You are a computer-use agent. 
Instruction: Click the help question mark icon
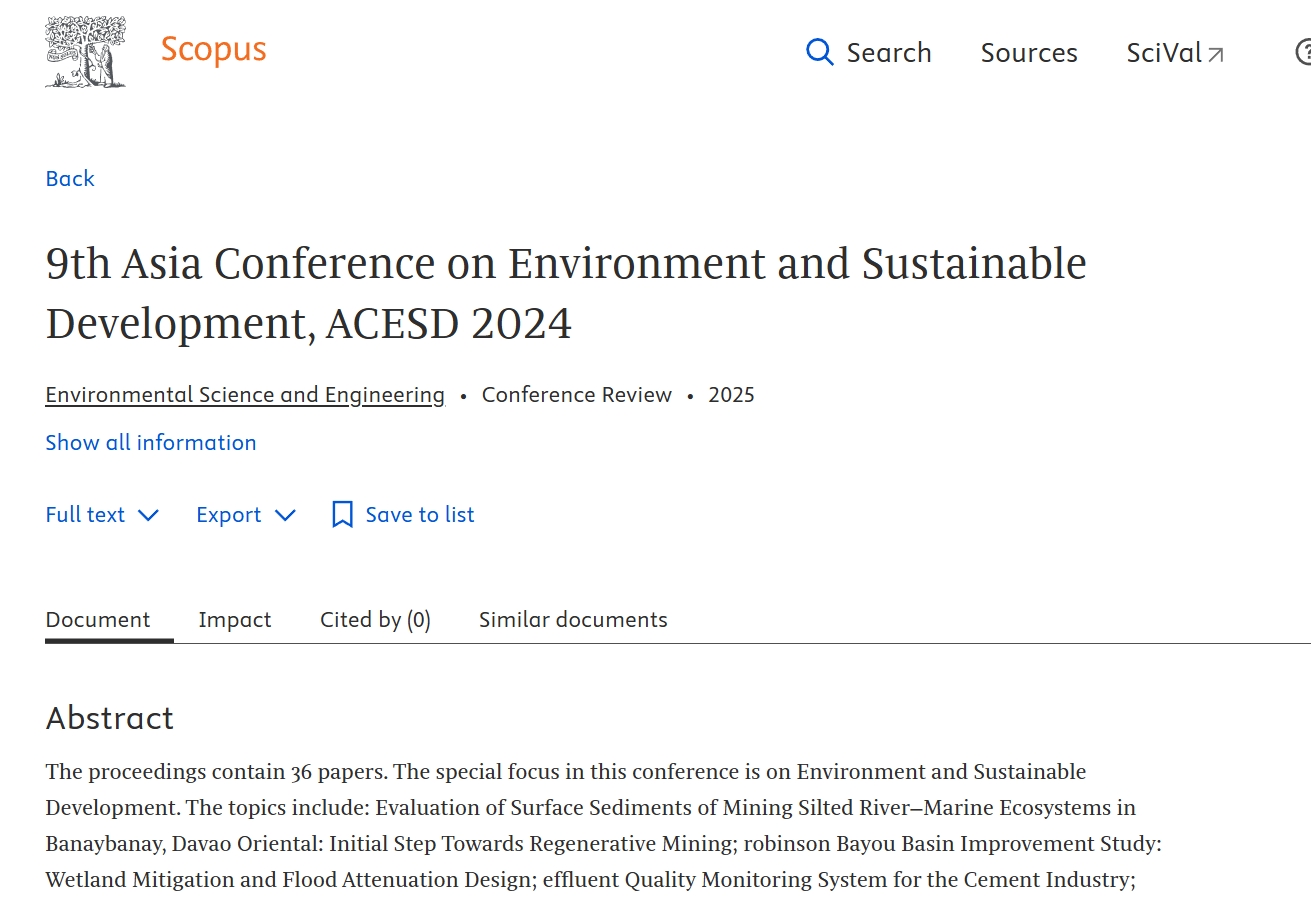coord(1303,52)
